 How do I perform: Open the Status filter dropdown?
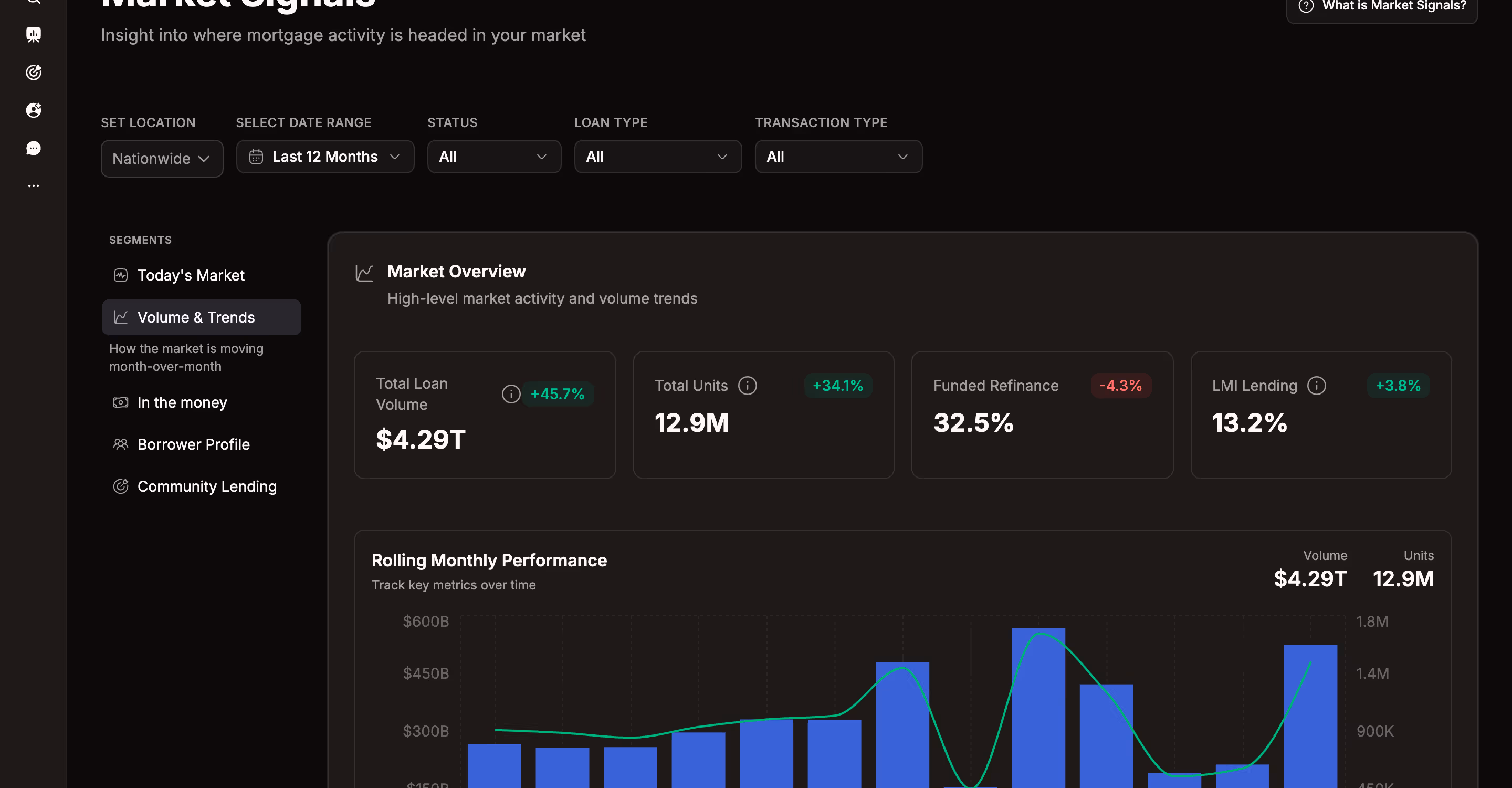pos(494,157)
